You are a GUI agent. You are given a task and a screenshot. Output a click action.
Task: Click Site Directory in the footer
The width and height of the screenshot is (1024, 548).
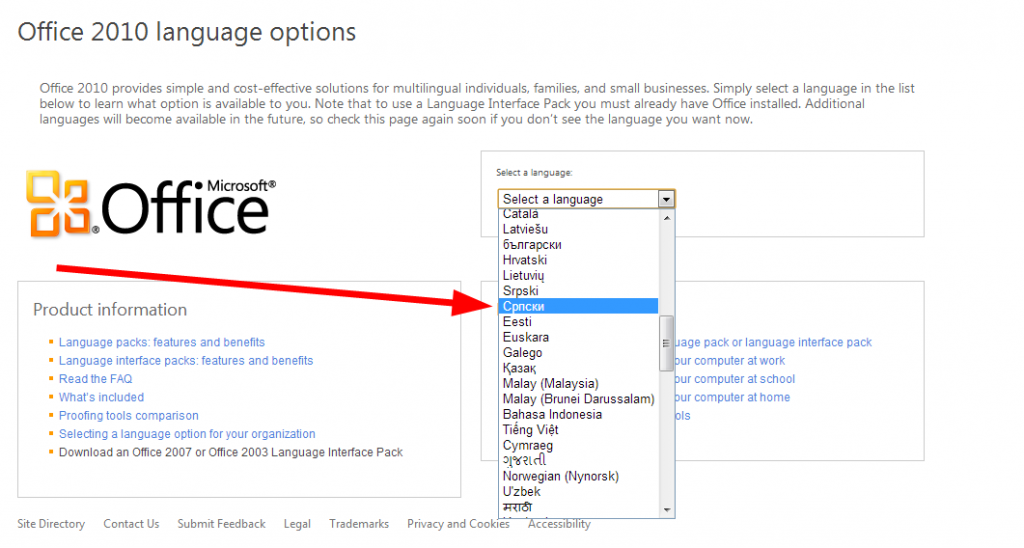[51, 524]
